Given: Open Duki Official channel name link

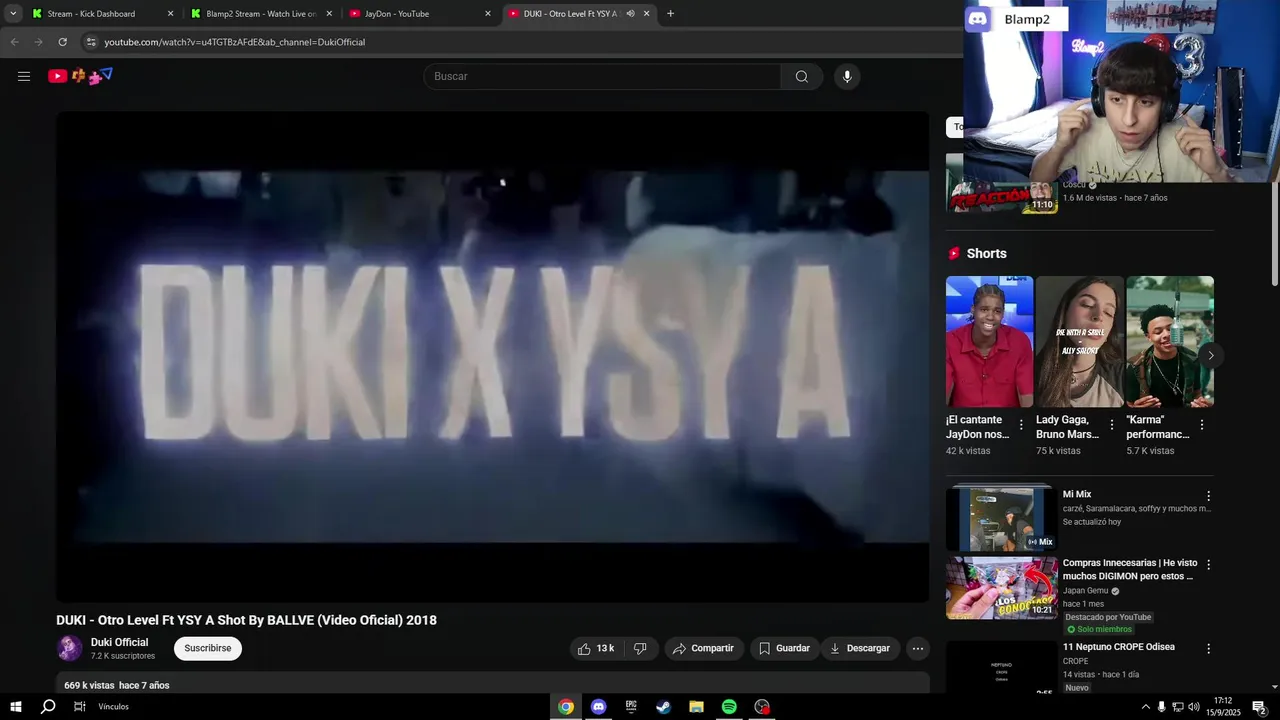Looking at the screenshot, I should pyautogui.click(x=119, y=642).
